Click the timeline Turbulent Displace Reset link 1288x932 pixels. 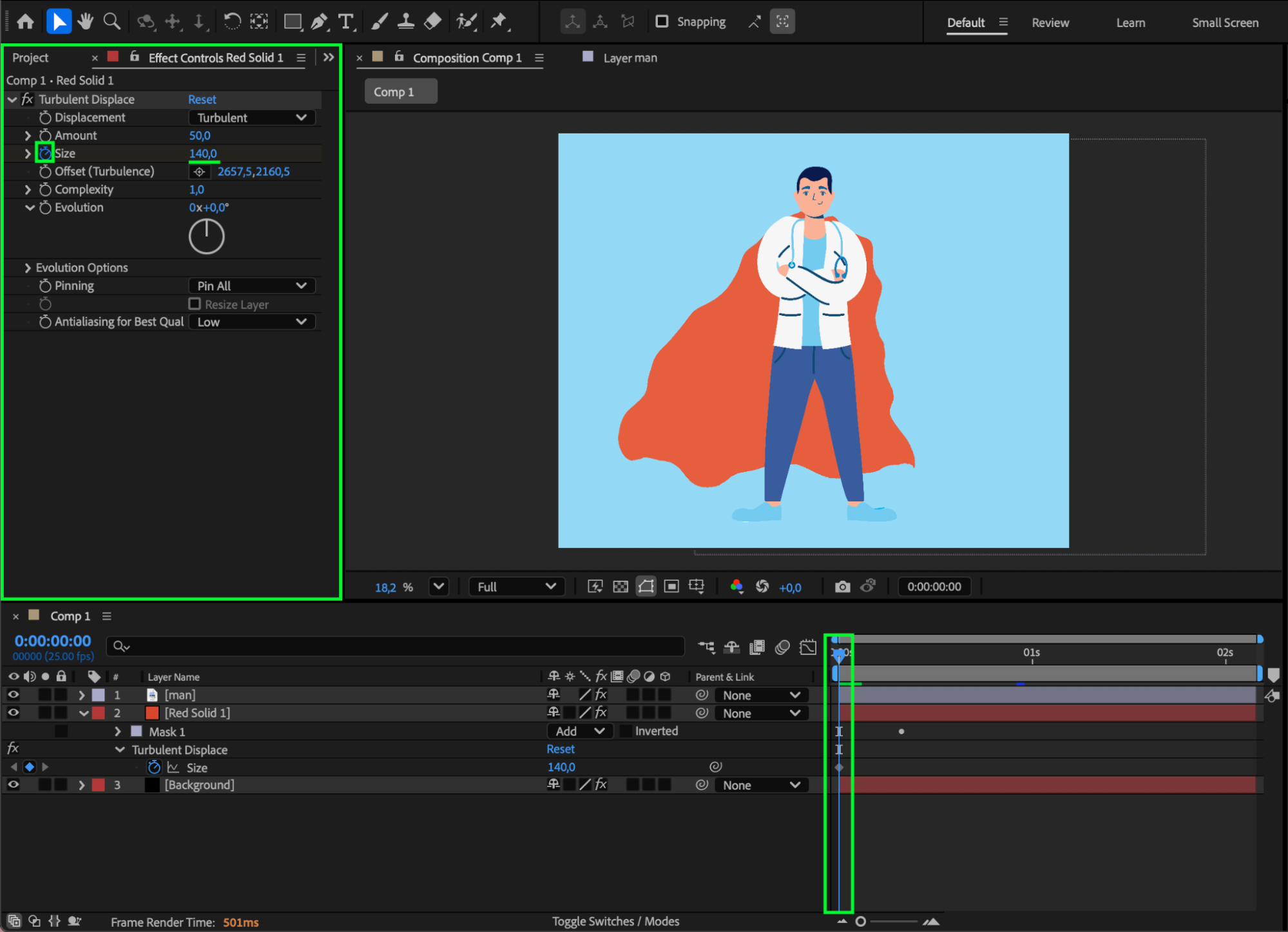[x=561, y=749]
